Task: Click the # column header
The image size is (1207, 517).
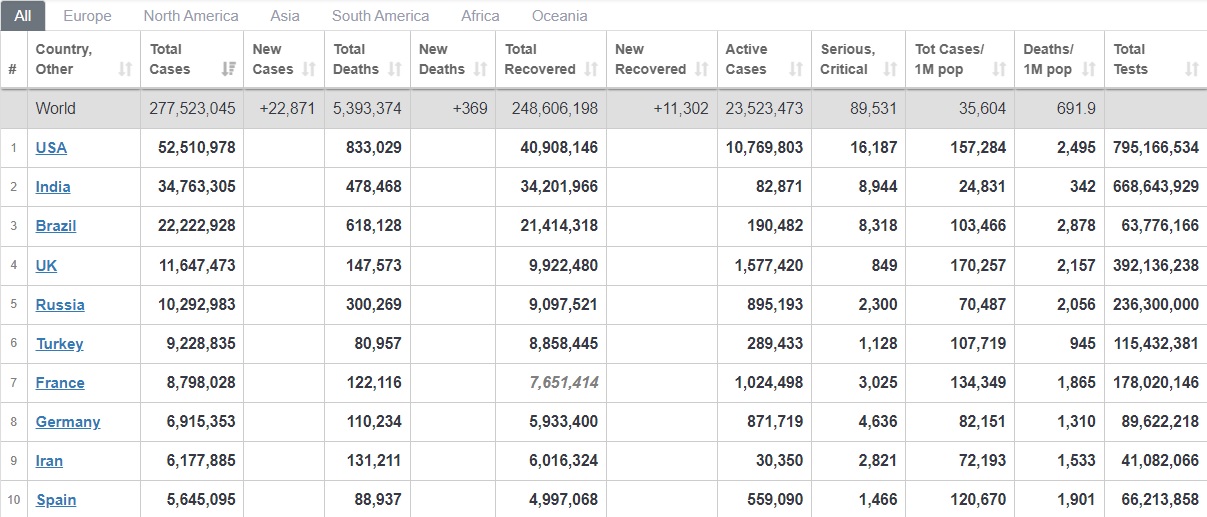Action: pos(12,69)
